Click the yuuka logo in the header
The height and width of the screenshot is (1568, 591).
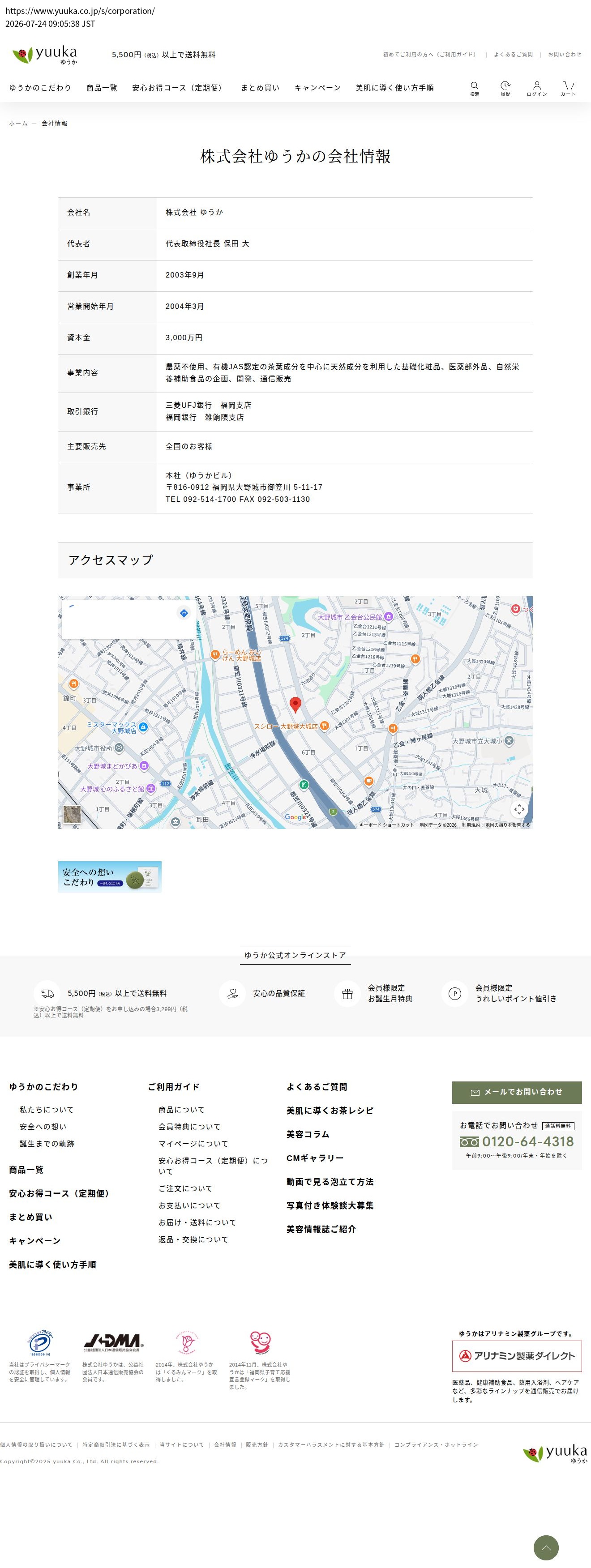coord(45,55)
